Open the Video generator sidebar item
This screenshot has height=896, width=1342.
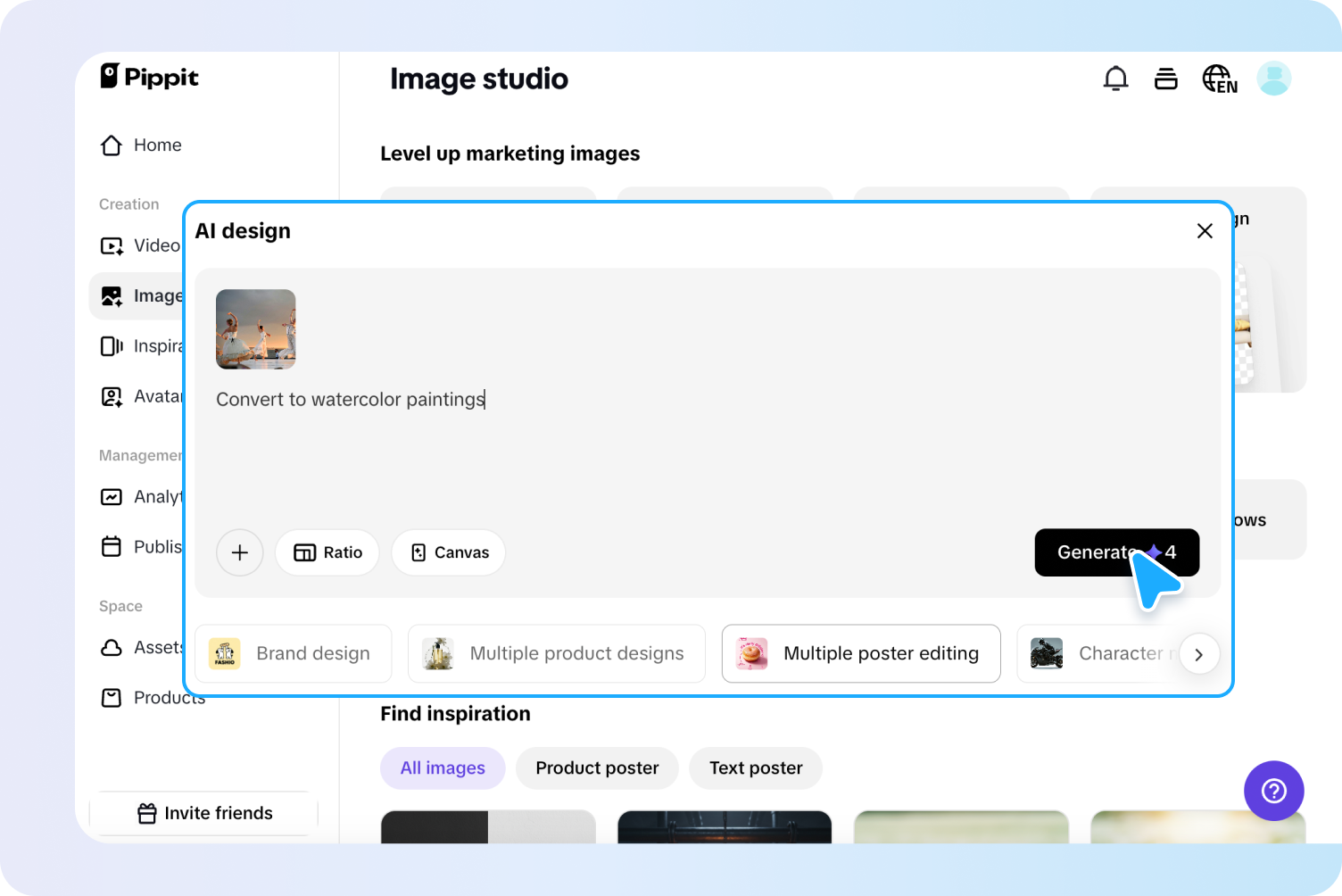(141, 245)
